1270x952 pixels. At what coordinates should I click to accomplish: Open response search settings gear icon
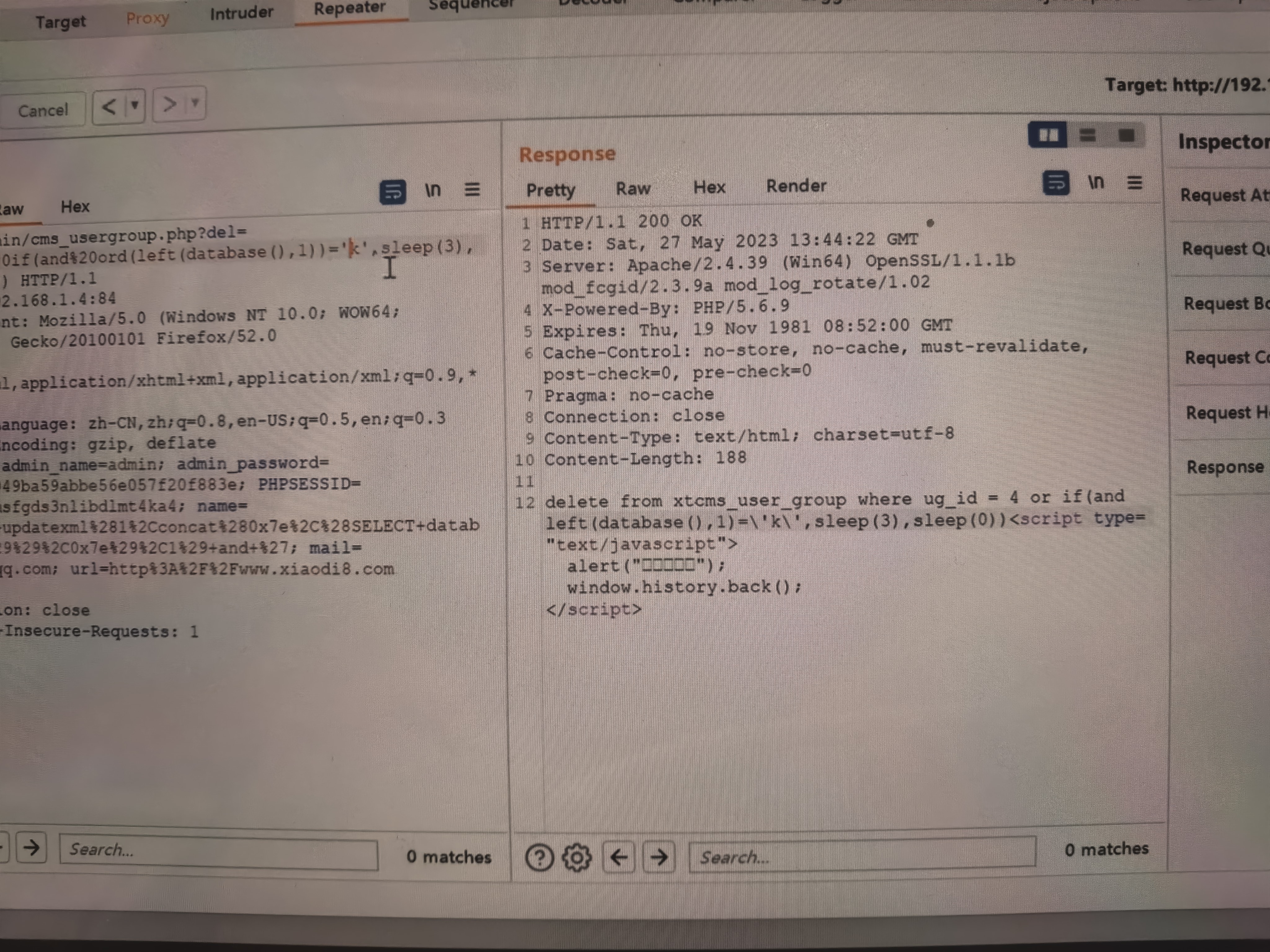576,857
